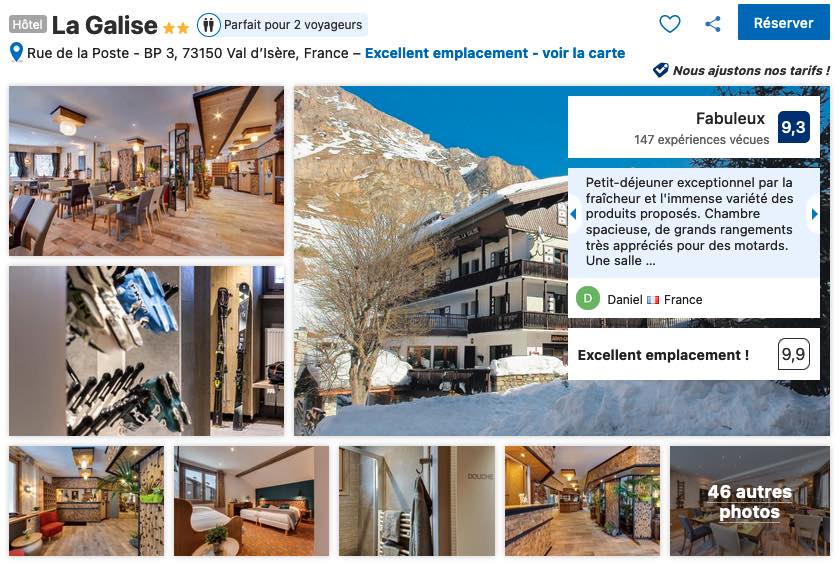The width and height of the screenshot is (839, 565).
Task: Click the two travelers icon badge
Action: click(x=209, y=25)
